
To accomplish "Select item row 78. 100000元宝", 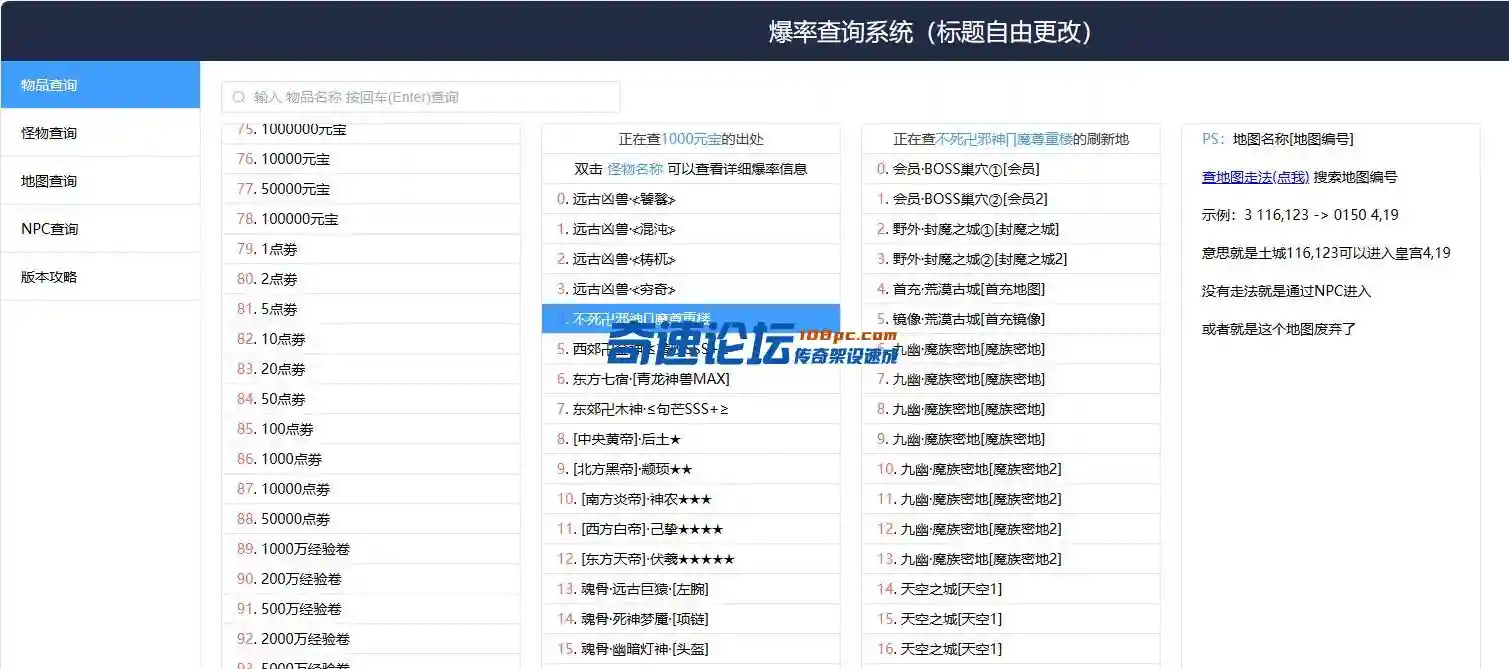I will click(x=371, y=219).
